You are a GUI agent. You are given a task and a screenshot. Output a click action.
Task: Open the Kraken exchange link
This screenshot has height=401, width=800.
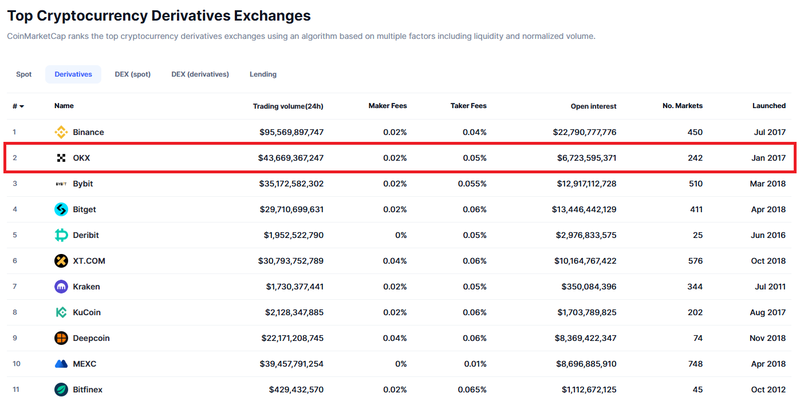coord(86,287)
